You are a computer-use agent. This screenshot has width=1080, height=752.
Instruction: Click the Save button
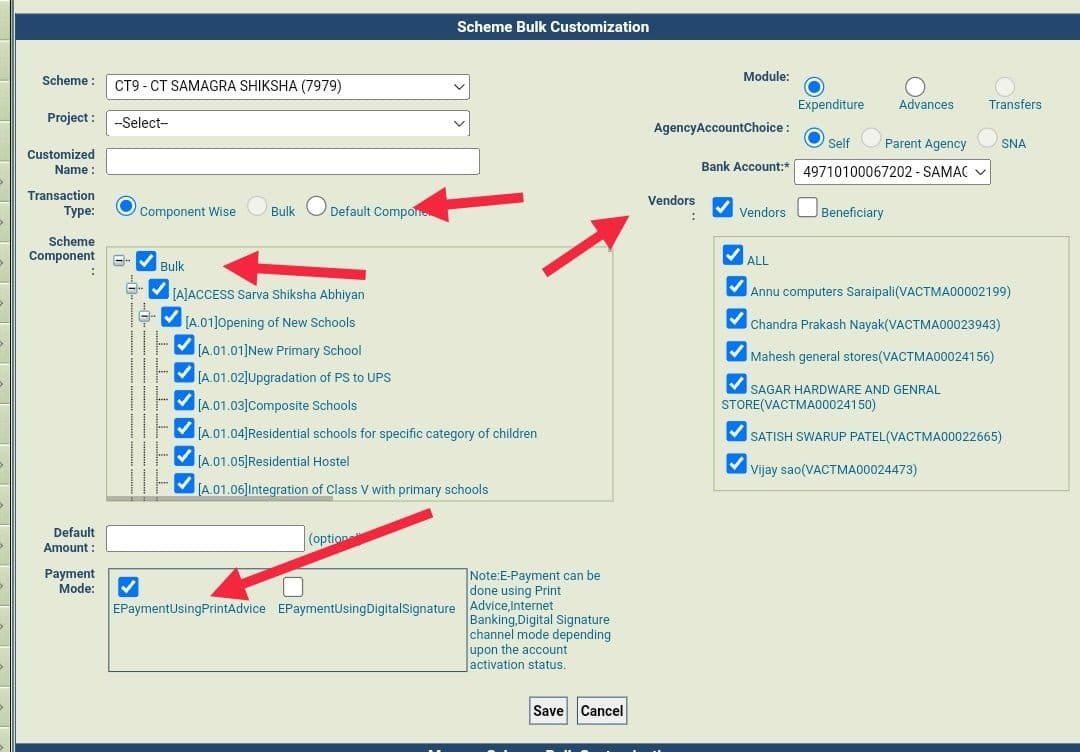[548, 710]
